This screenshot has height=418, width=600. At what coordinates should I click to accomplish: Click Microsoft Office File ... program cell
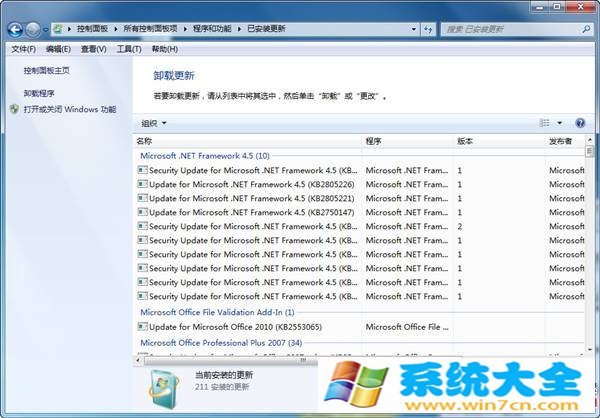tap(407, 327)
